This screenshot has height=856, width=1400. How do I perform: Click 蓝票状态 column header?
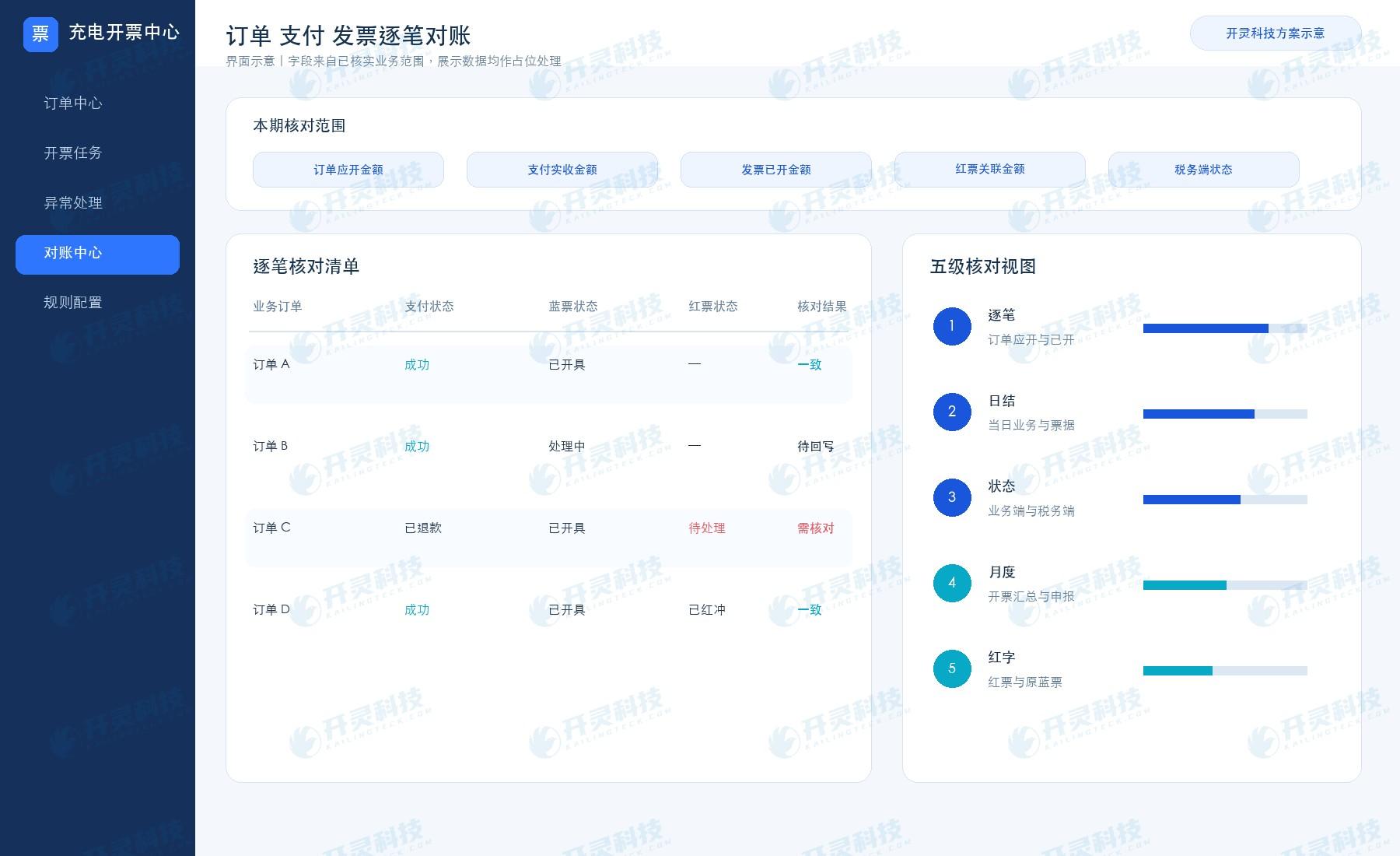click(x=573, y=307)
